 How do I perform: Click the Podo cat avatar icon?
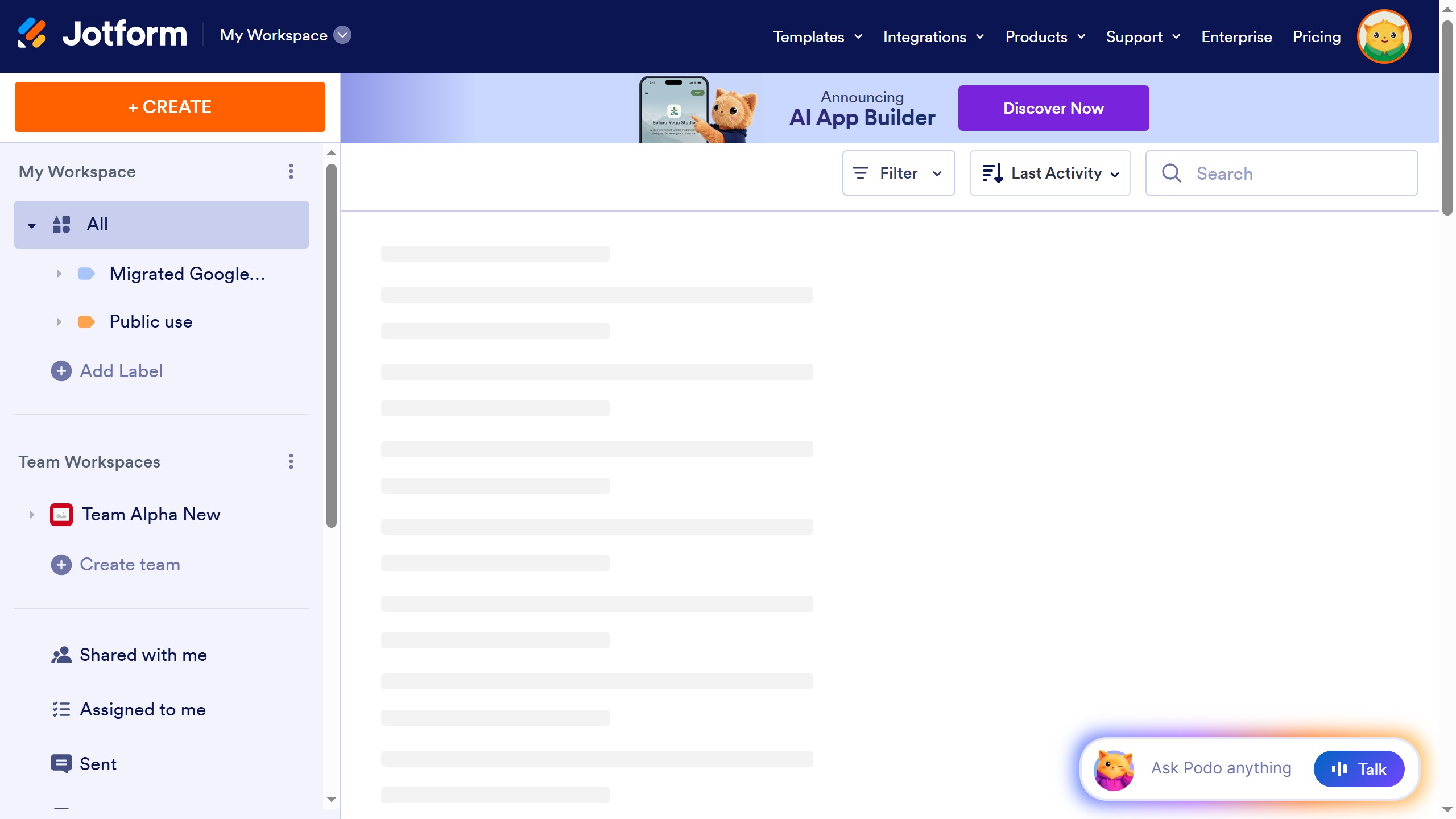(1114, 770)
